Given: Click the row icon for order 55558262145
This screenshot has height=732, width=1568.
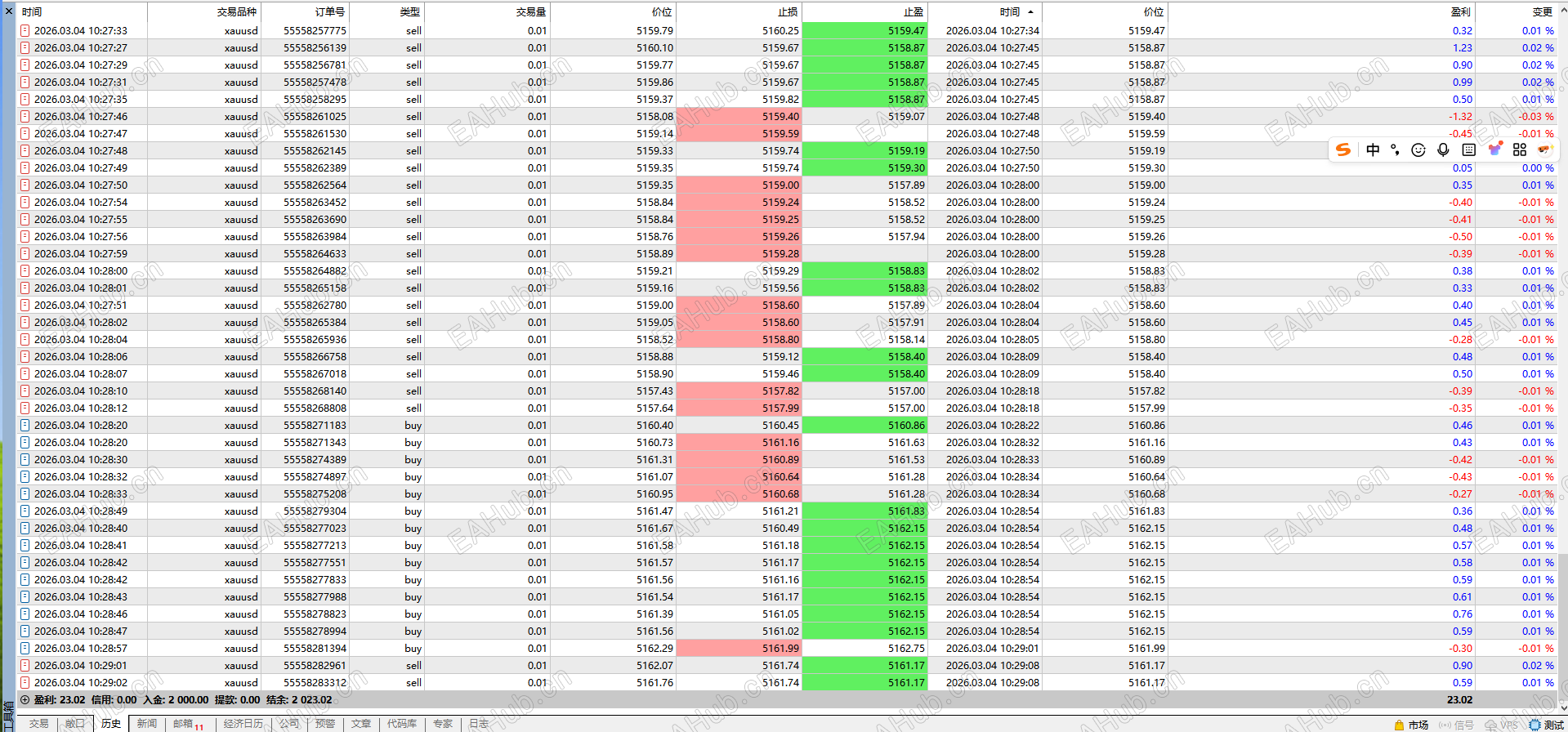Looking at the screenshot, I should (x=25, y=151).
